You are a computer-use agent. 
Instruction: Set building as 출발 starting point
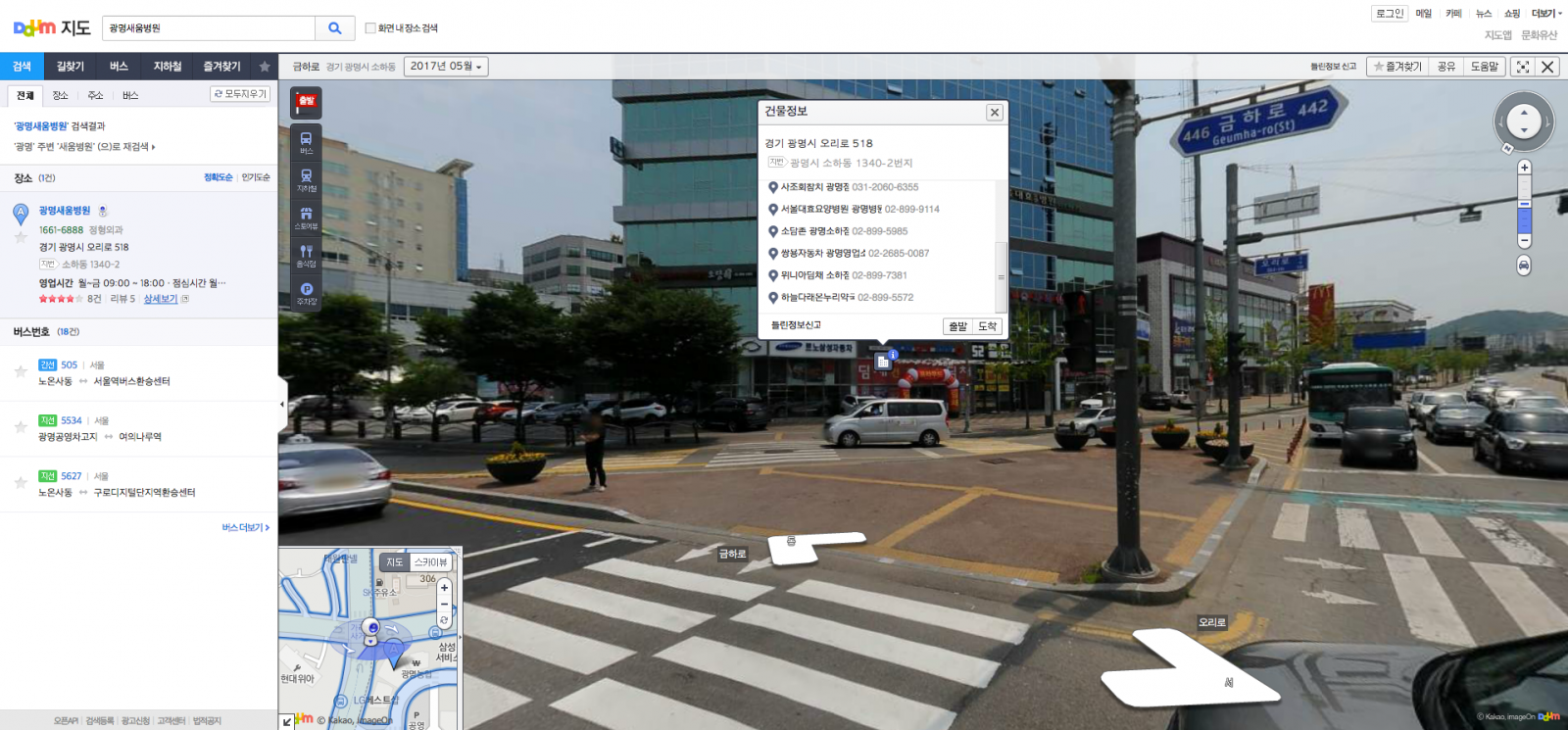coord(957,326)
